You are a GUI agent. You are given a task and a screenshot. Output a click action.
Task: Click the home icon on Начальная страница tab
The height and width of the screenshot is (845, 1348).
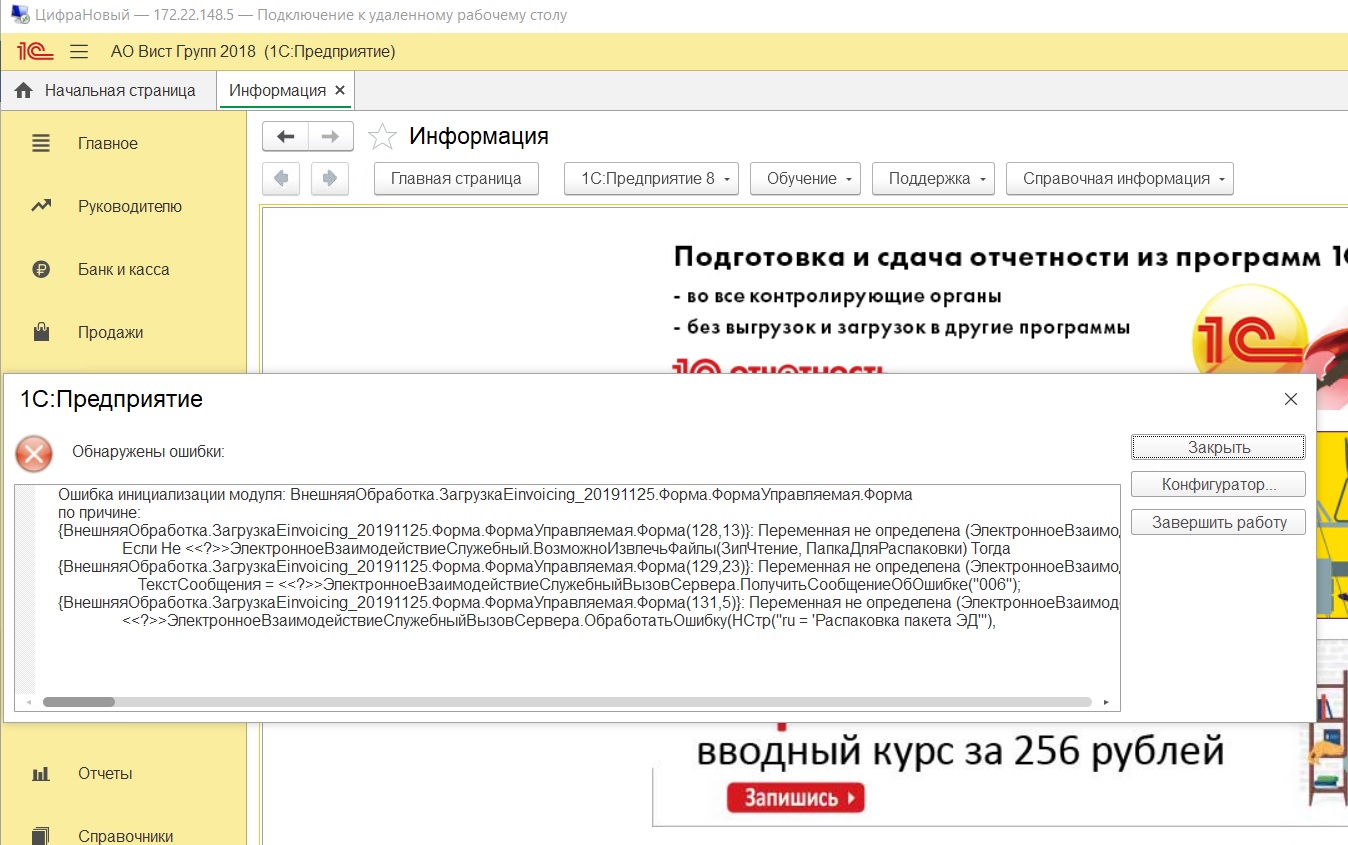point(24,90)
